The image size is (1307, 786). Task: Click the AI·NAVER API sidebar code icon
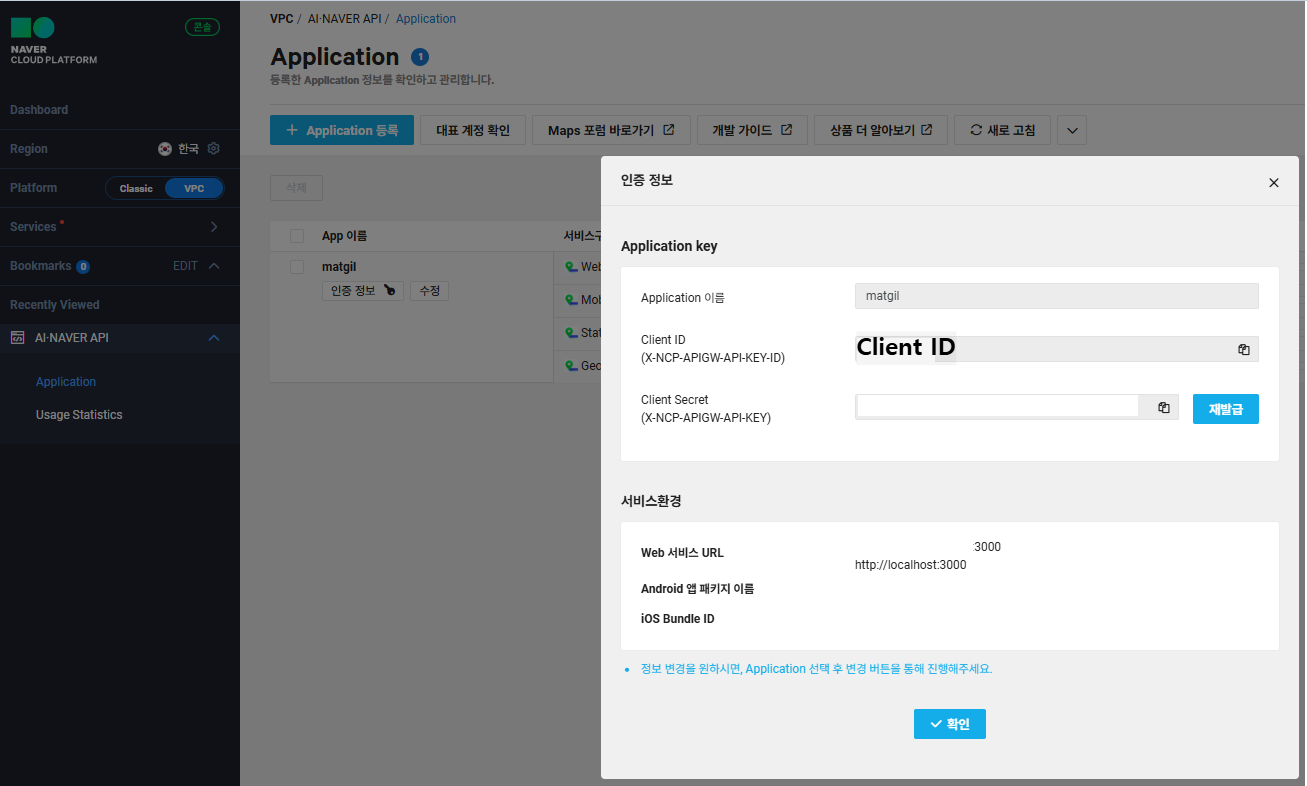[17, 338]
